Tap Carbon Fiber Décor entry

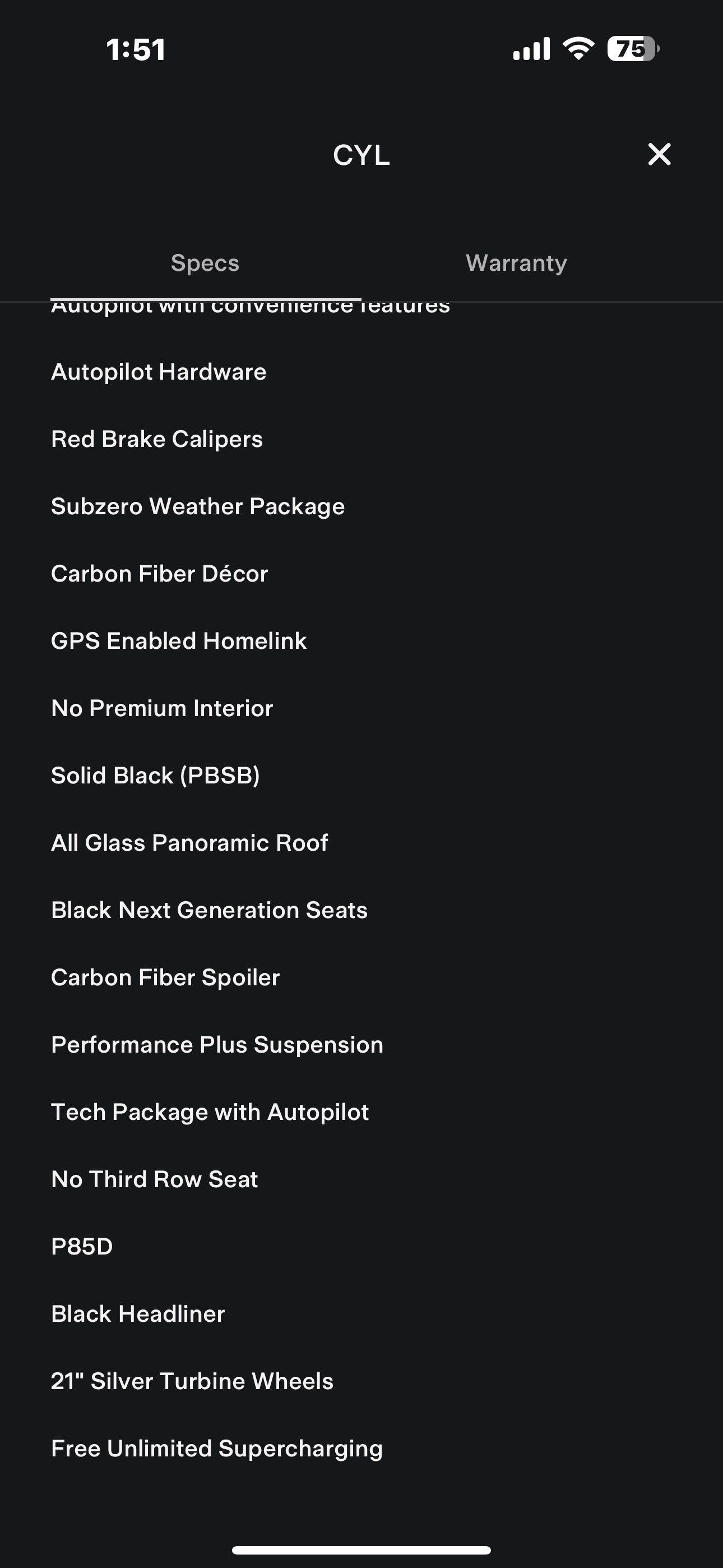click(159, 574)
